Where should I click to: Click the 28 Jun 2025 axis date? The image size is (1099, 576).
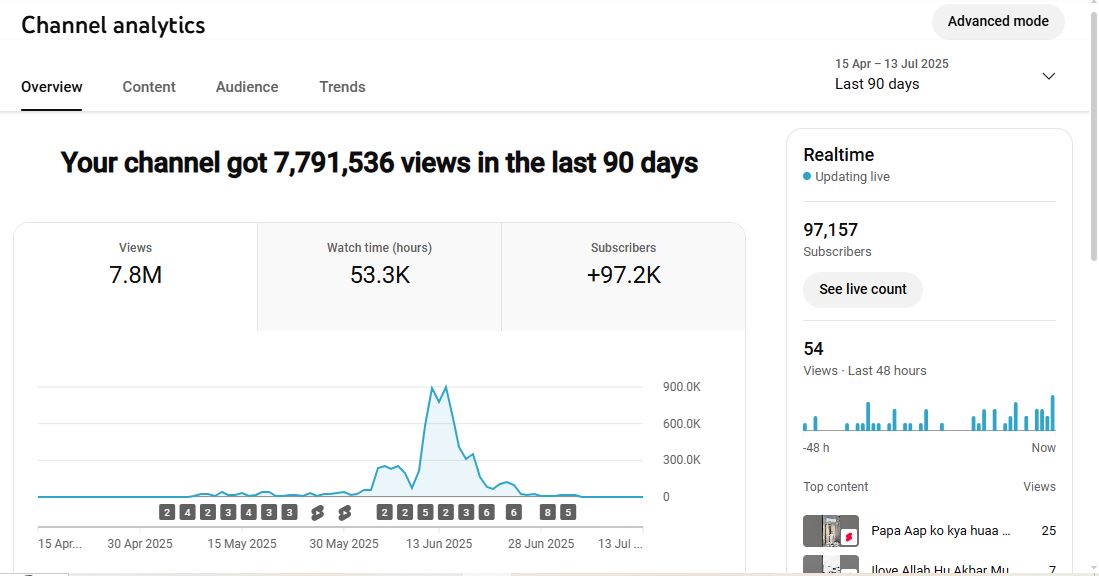click(540, 544)
